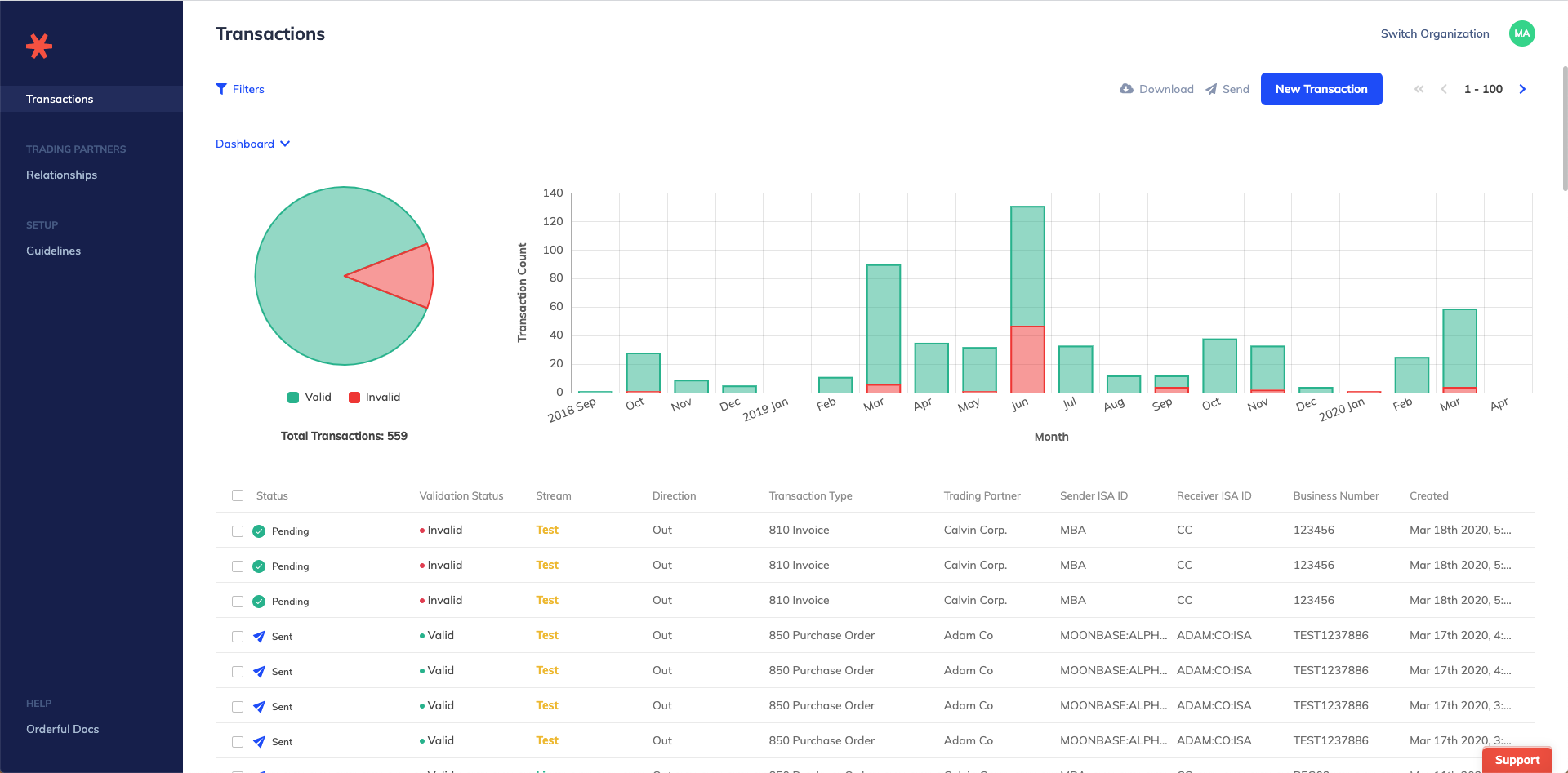Click the Transaction Type column header
This screenshot has width=1568, height=773.
(810, 495)
